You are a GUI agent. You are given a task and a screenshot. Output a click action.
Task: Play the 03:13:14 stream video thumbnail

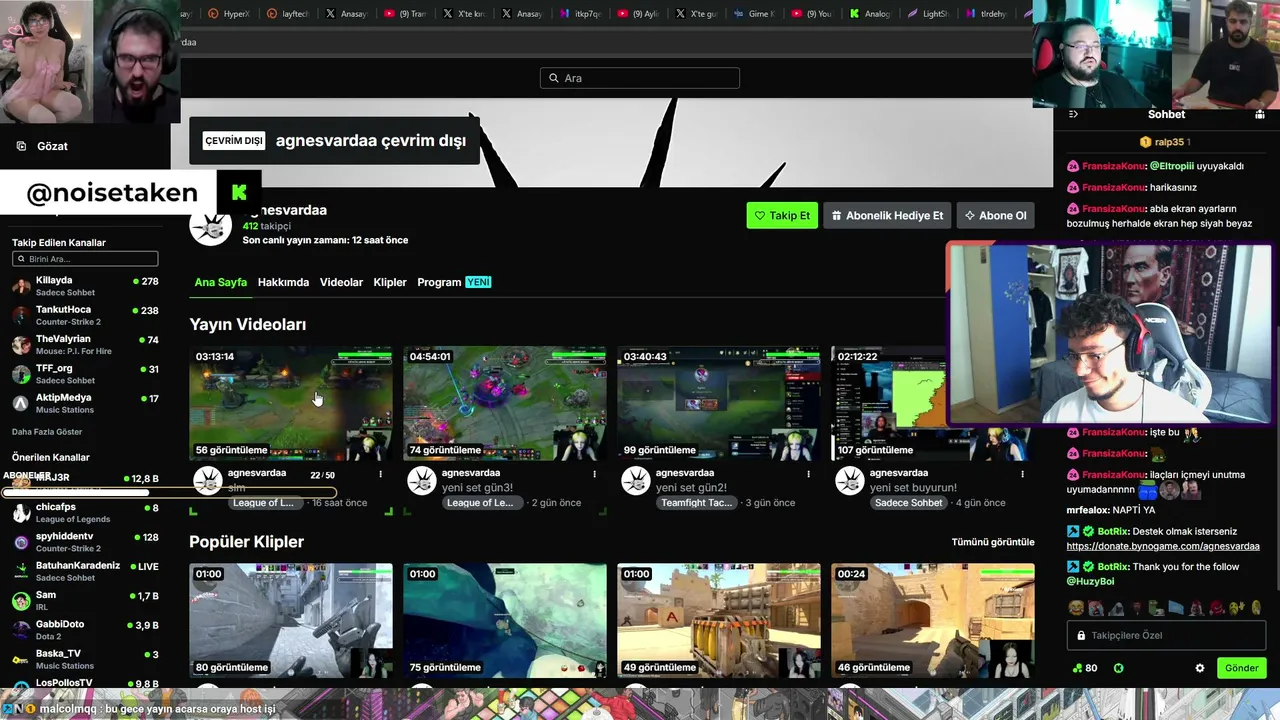291,403
